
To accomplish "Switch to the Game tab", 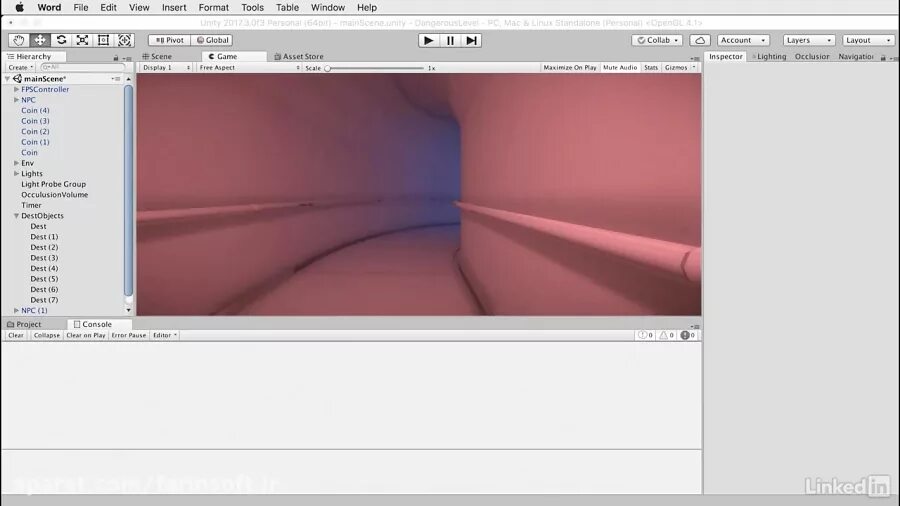I will [x=223, y=56].
